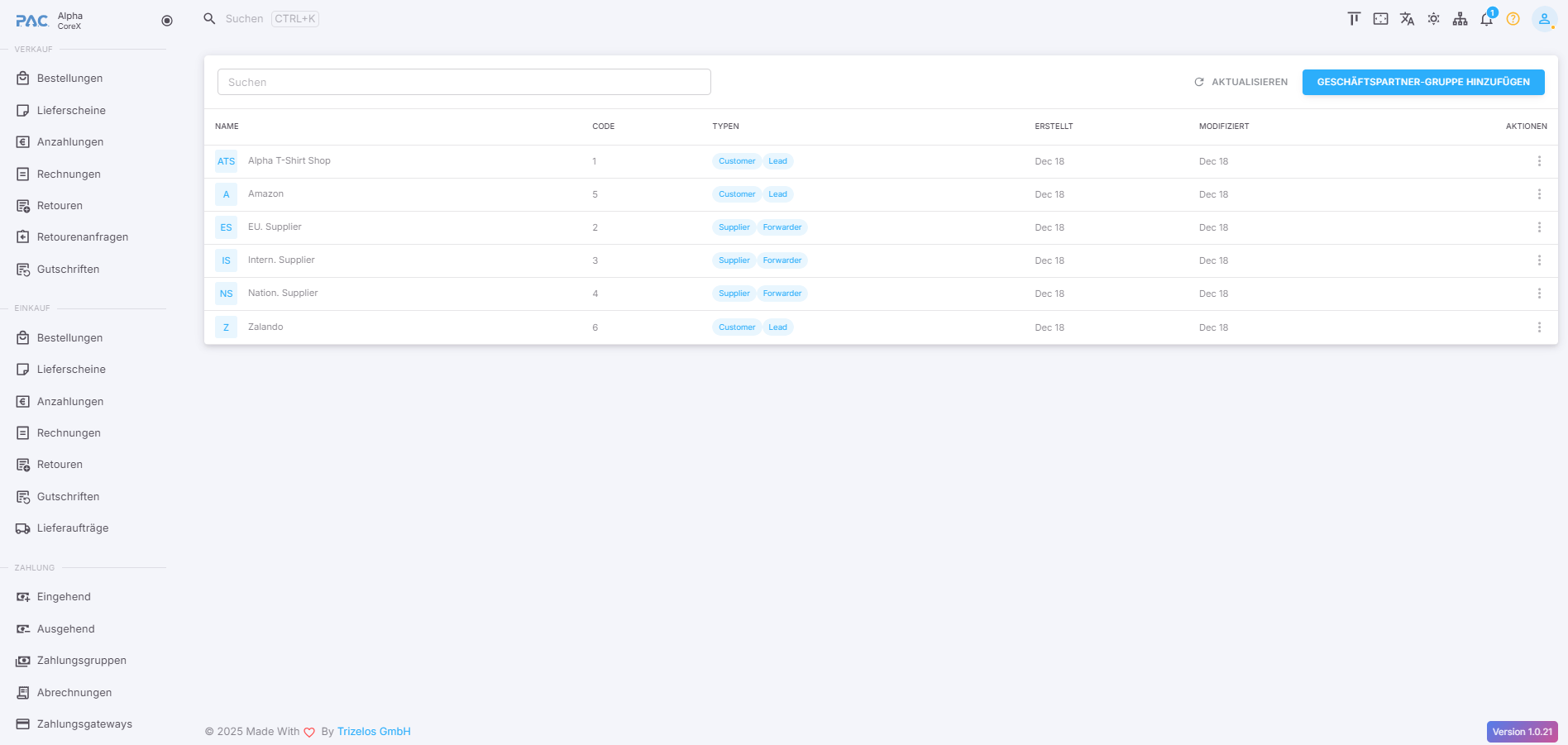Open the organization hierarchy icon

(1460, 19)
